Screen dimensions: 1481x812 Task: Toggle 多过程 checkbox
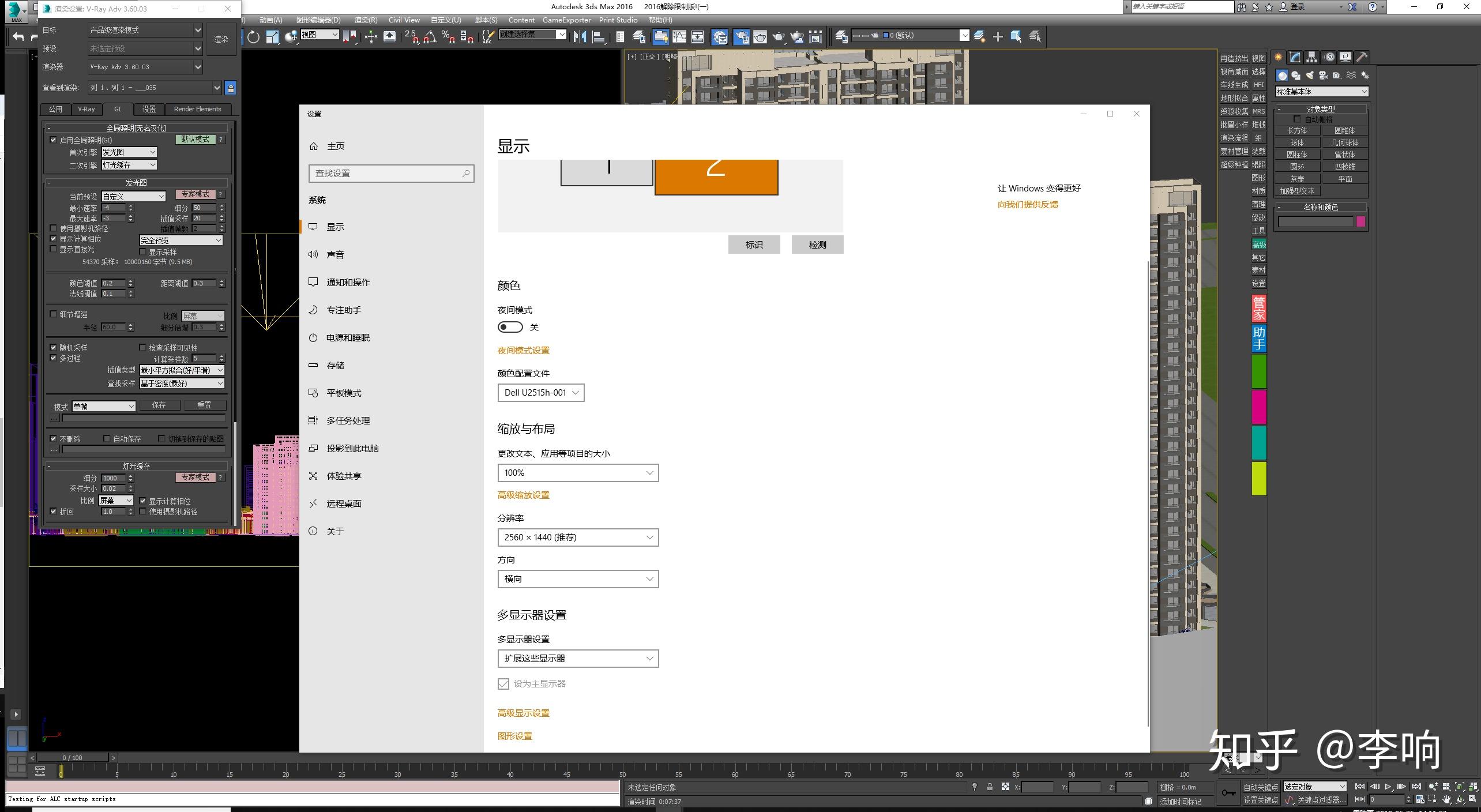click(x=53, y=358)
